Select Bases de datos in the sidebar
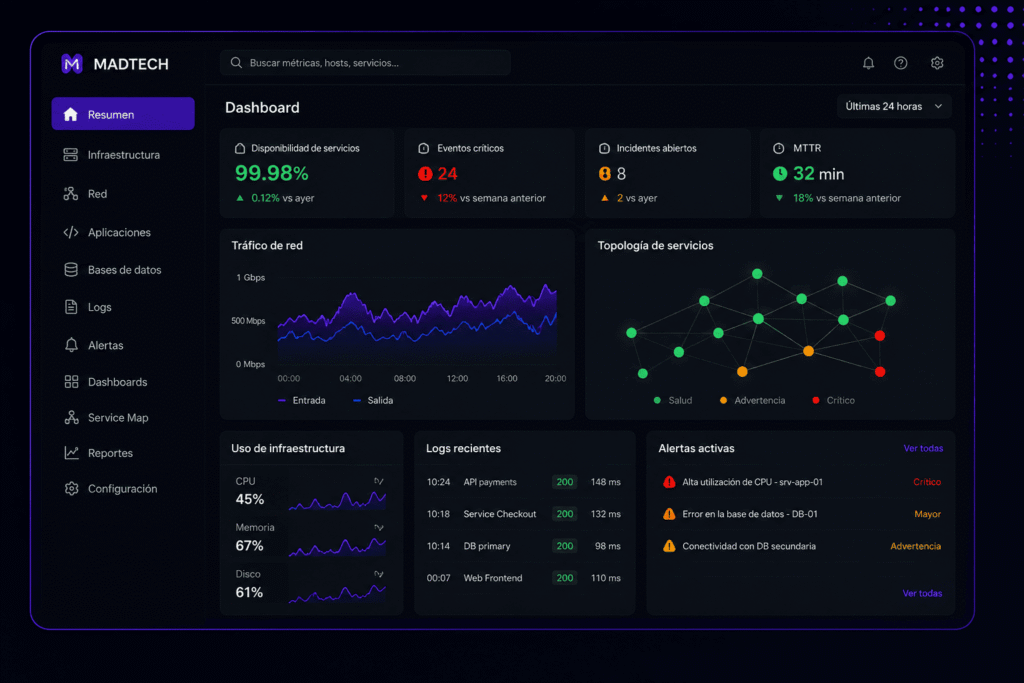Image resolution: width=1024 pixels, height=683 pixels. (123, 270)
